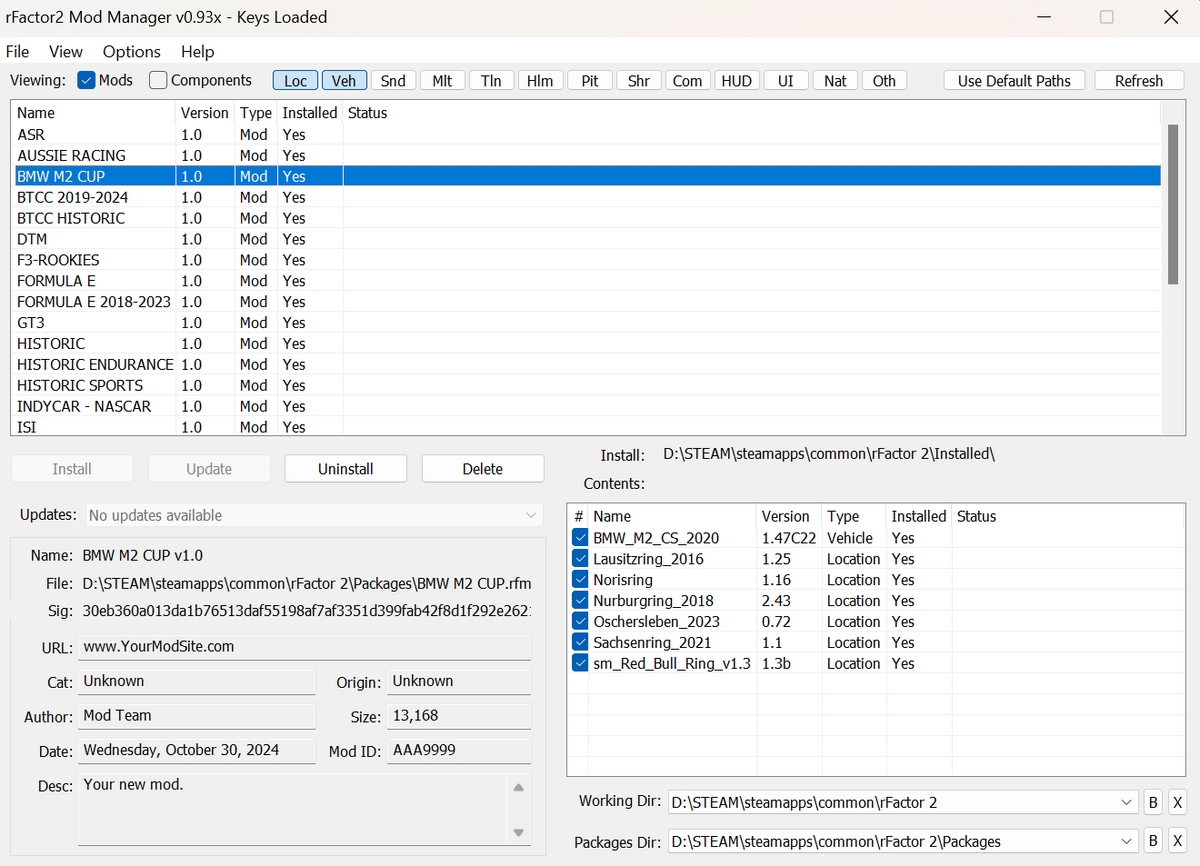
Task: Sort contents by Type column header
Action: click(x=853, y=516)
